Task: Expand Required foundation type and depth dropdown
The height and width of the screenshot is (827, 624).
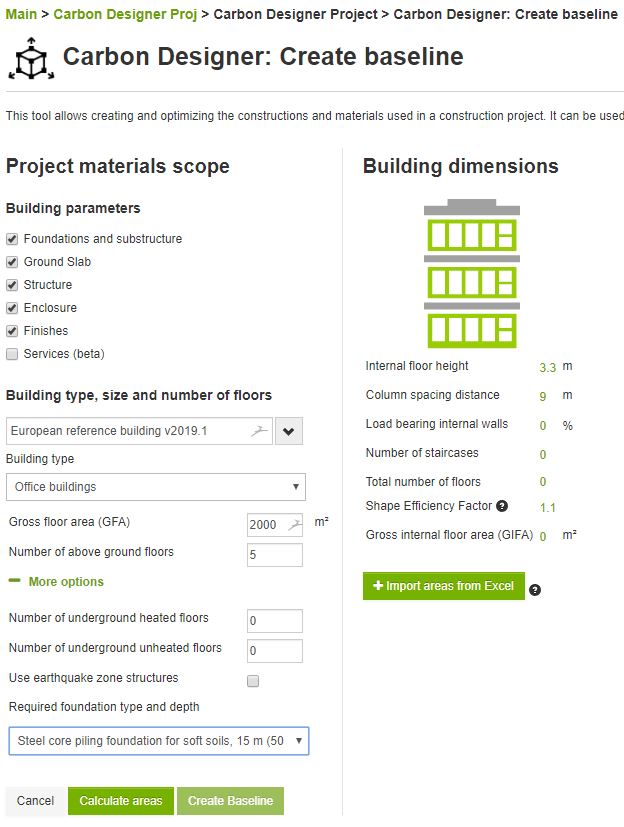Action: tap(159, 742)
